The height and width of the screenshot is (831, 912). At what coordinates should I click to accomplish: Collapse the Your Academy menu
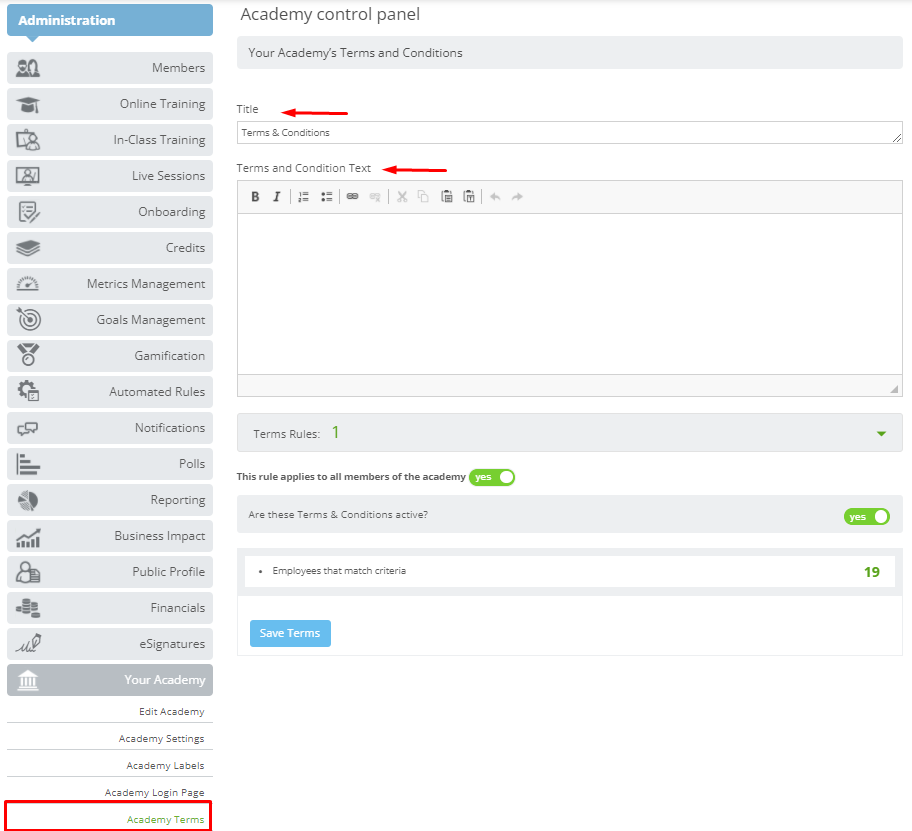coord(110,680)
